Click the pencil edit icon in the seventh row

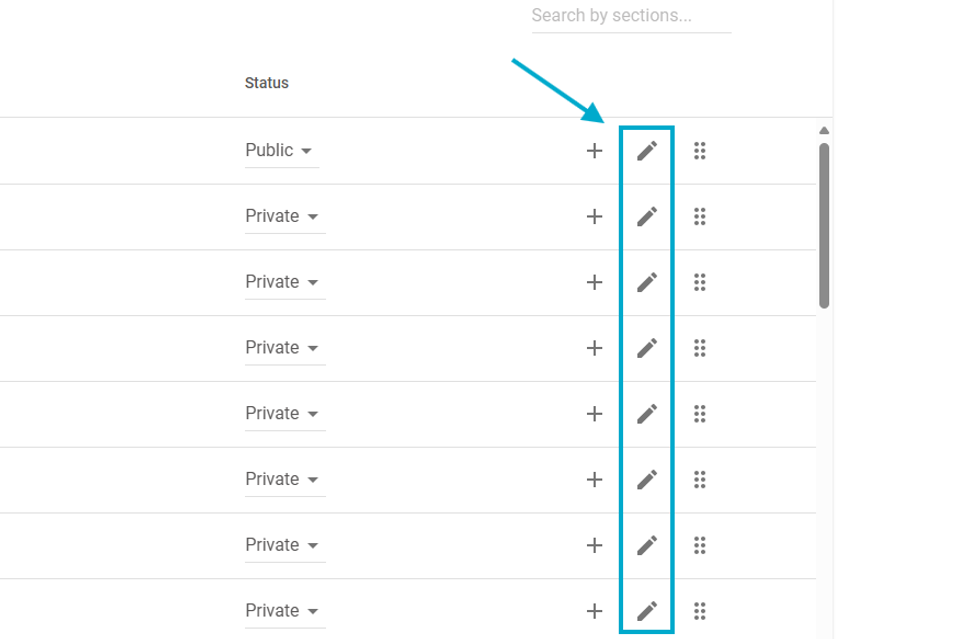pyautogui.click(x=647, y=545)
